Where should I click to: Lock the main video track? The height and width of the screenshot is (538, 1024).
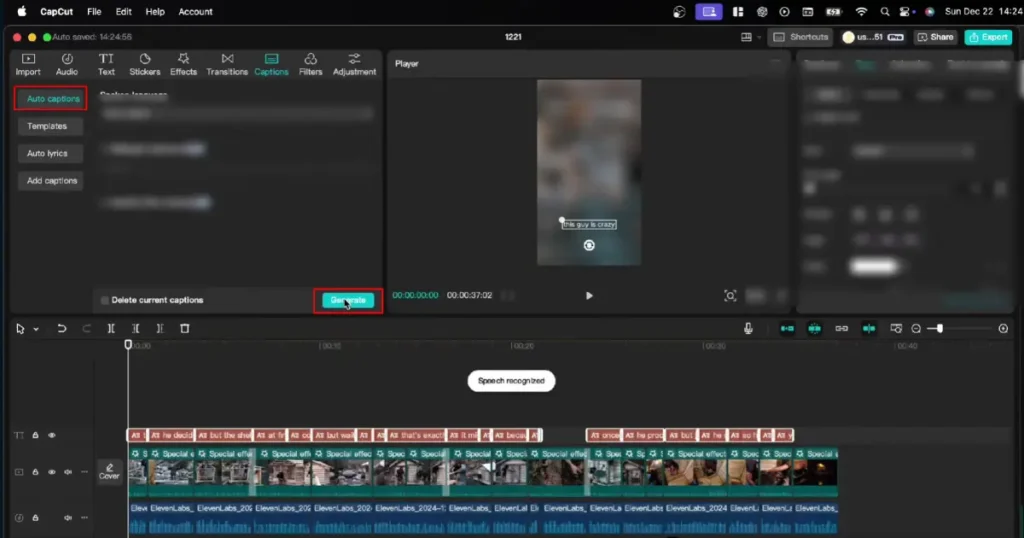(x=35, y=472)
